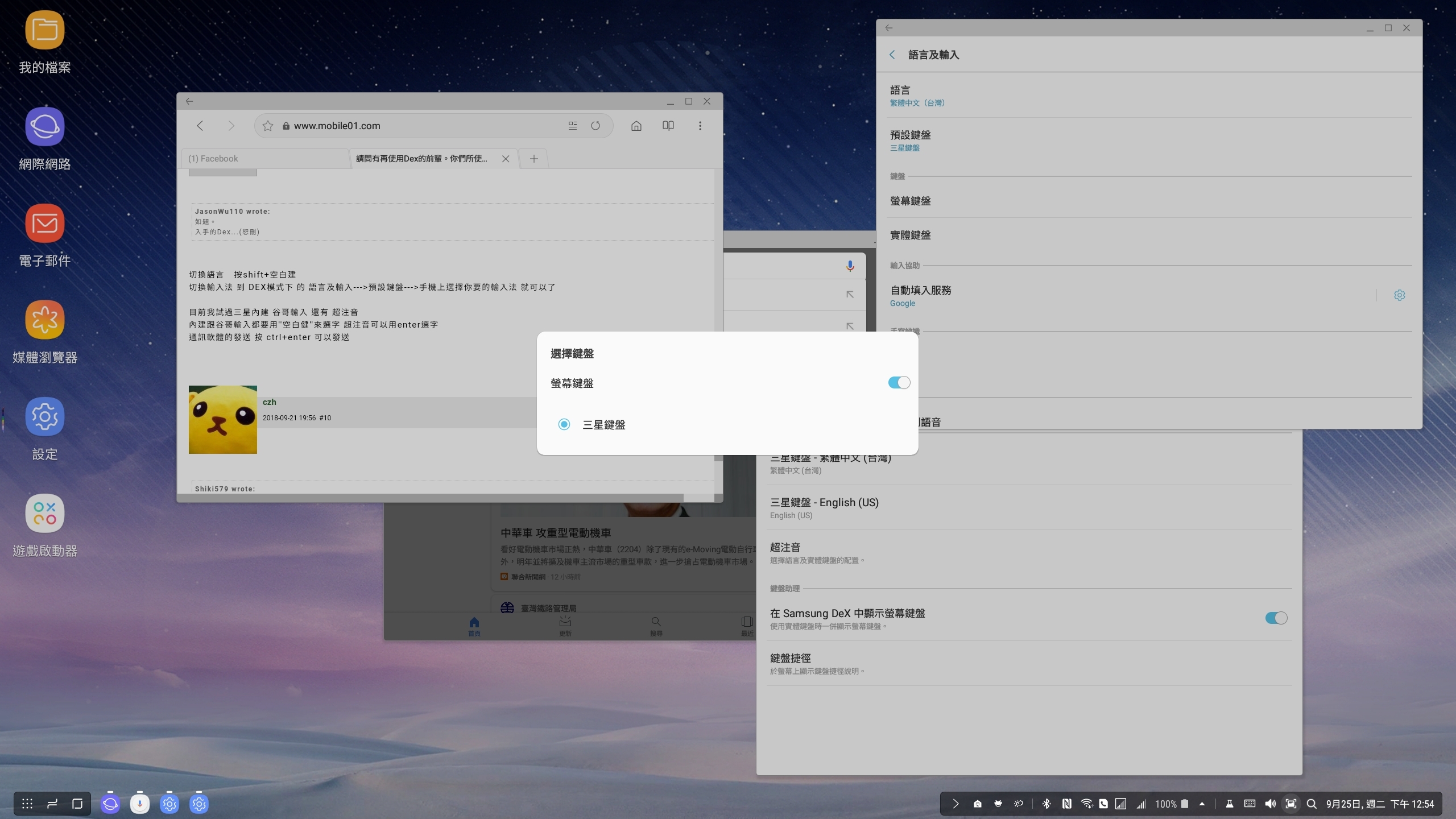Click username czh link
The height and width of the screenshot is (819, 1456).
click(x=270, y=402)
